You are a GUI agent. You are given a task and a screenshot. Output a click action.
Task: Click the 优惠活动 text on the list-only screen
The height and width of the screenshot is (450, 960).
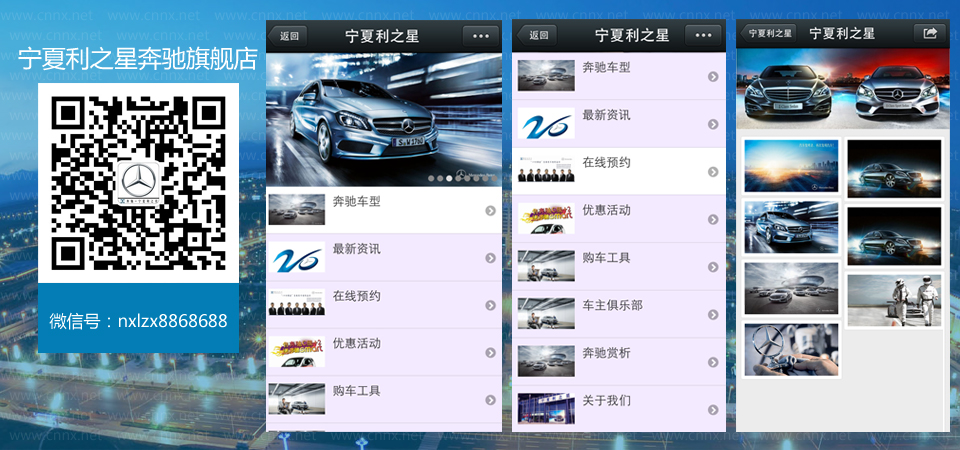[x=606, y=210]
